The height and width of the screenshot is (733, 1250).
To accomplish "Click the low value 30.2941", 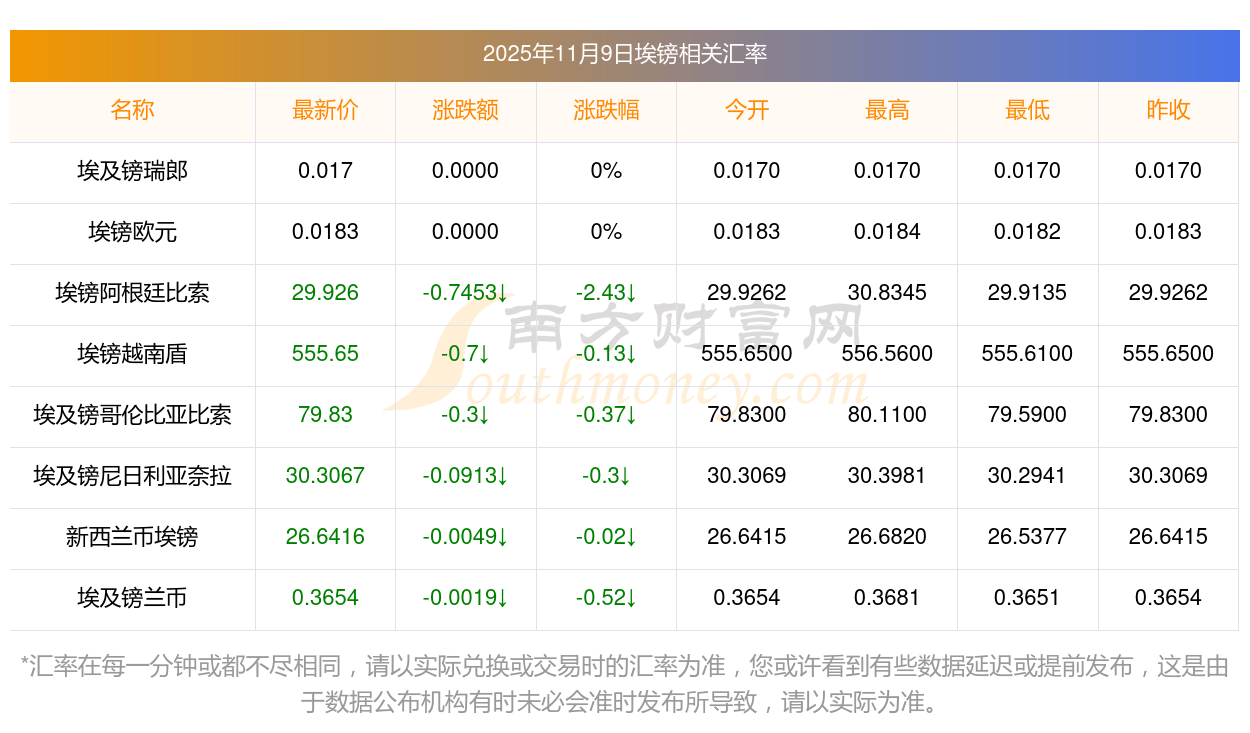I will pyautogui.click(x=1027, y=476).
